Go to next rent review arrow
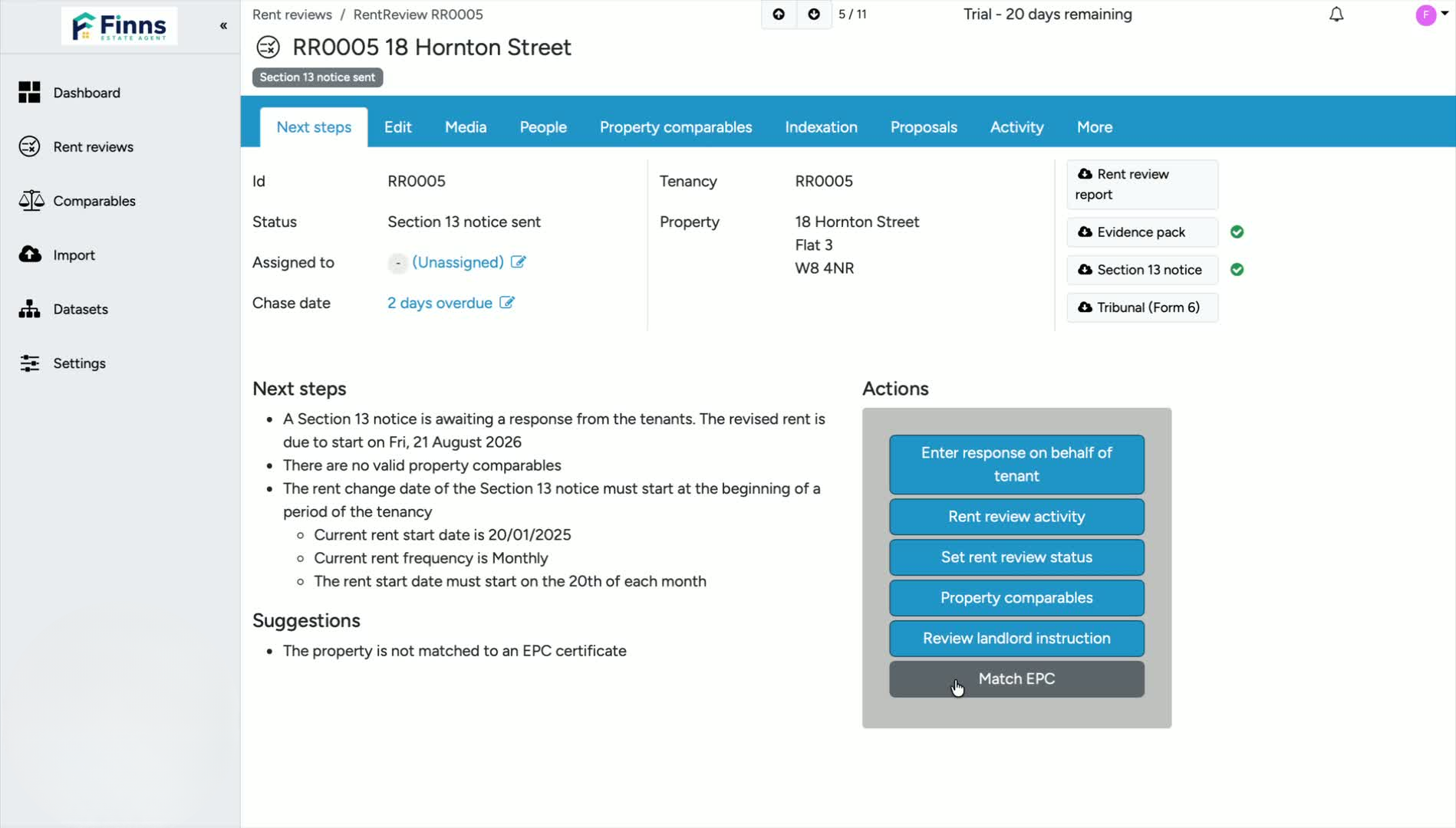The width and height of the screenshot is (1456, 828). (x=814, y=15)
